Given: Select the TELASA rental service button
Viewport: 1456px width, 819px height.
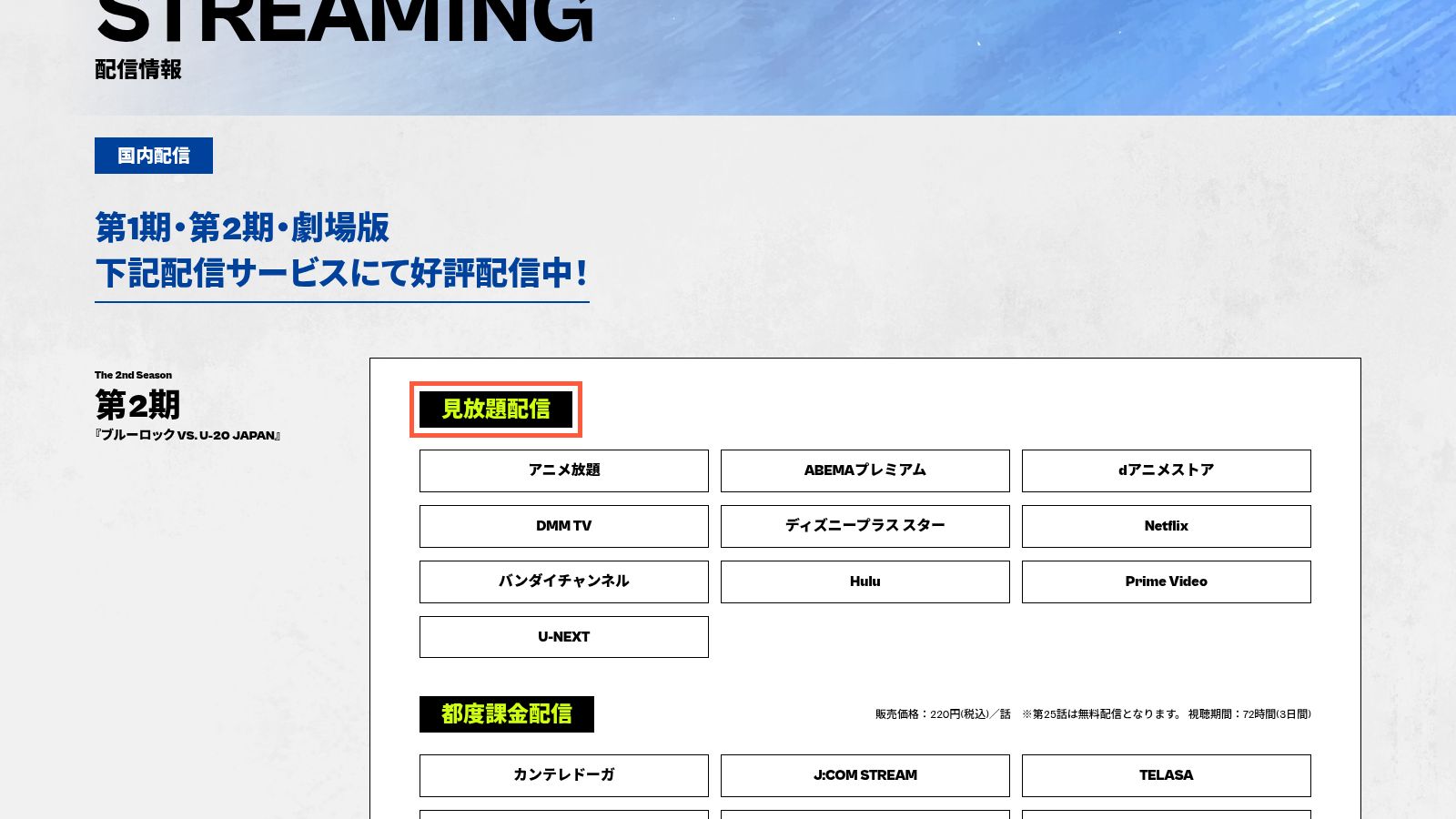Looking at the screenshot, I should 1166,775.
